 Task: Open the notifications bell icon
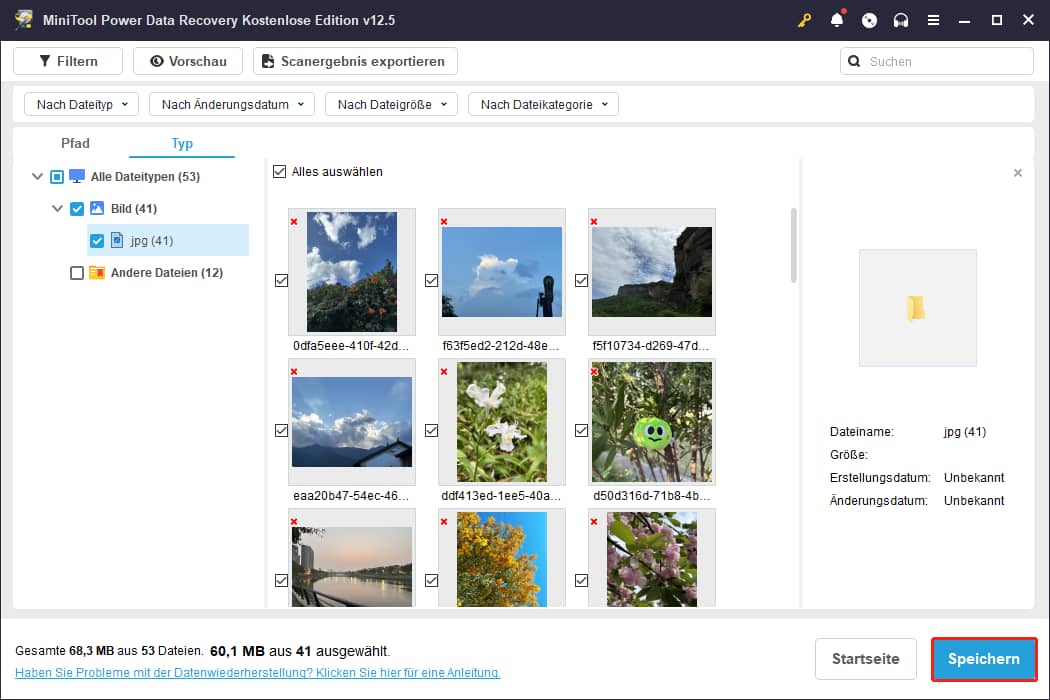837,20
